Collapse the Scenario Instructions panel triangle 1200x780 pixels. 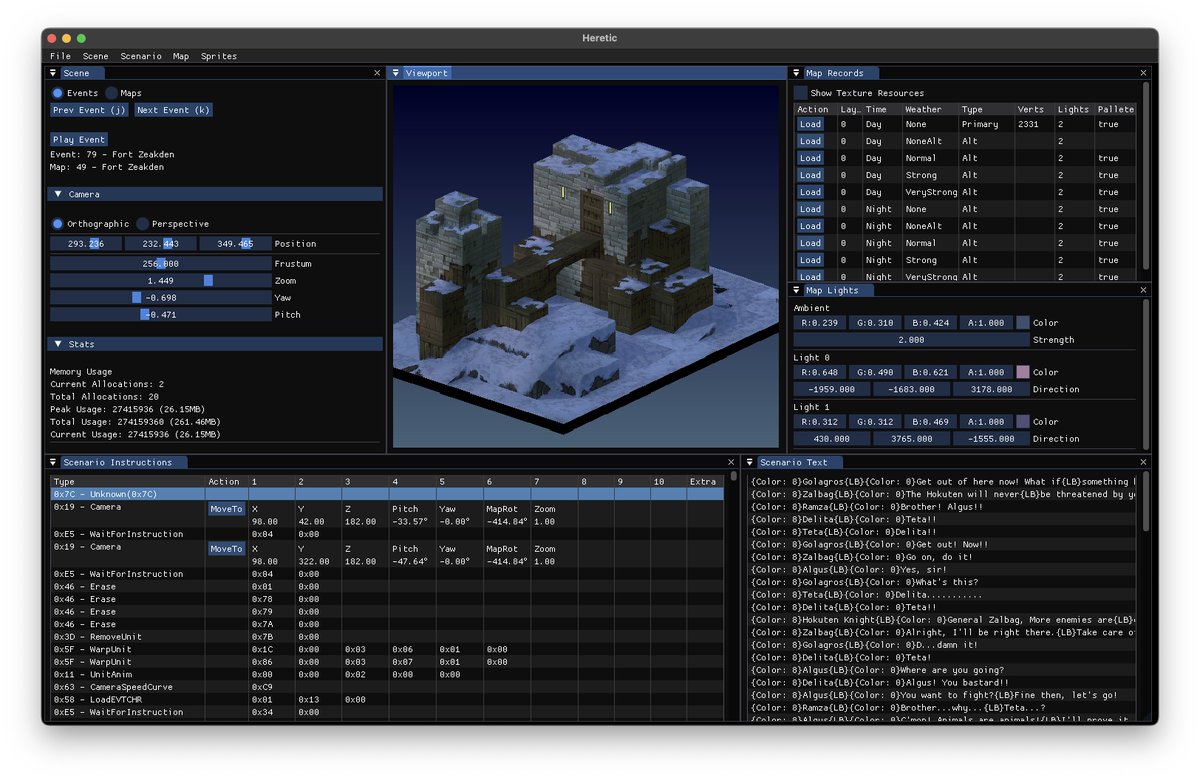[55, 462]
